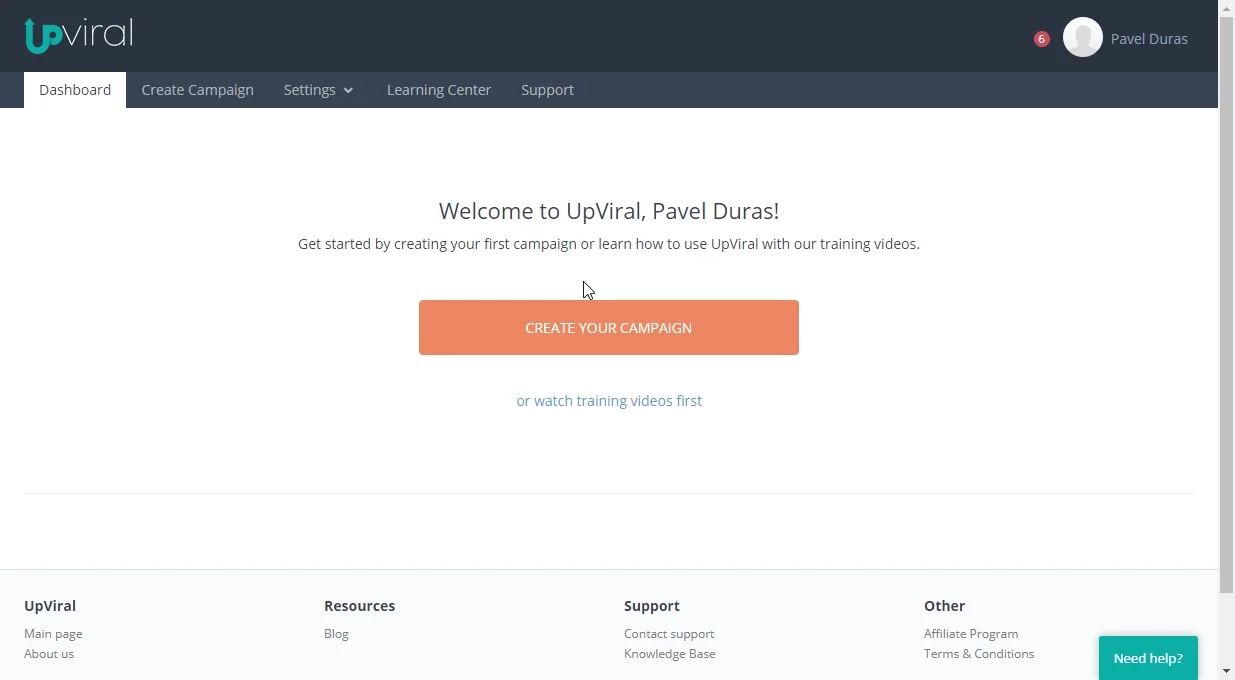Click the Other footer column heading

[x=944, y=606]
